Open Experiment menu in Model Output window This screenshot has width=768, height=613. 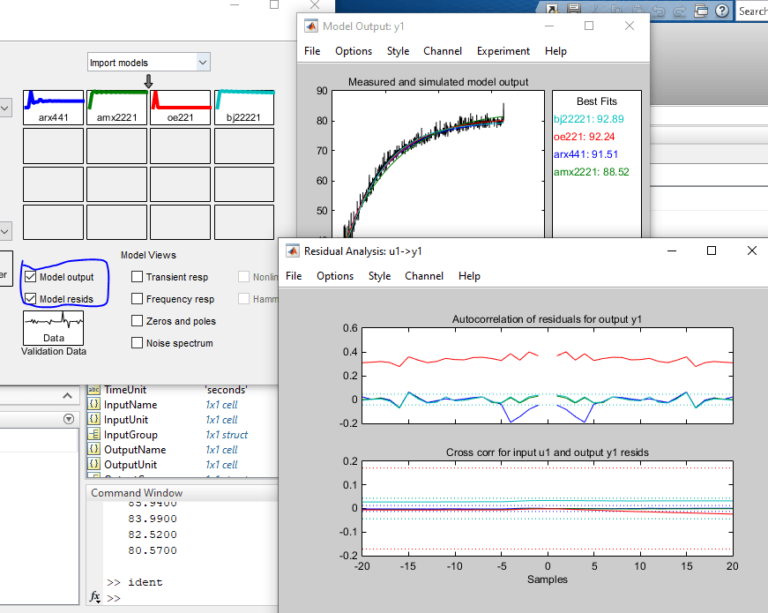click(503, 51)
